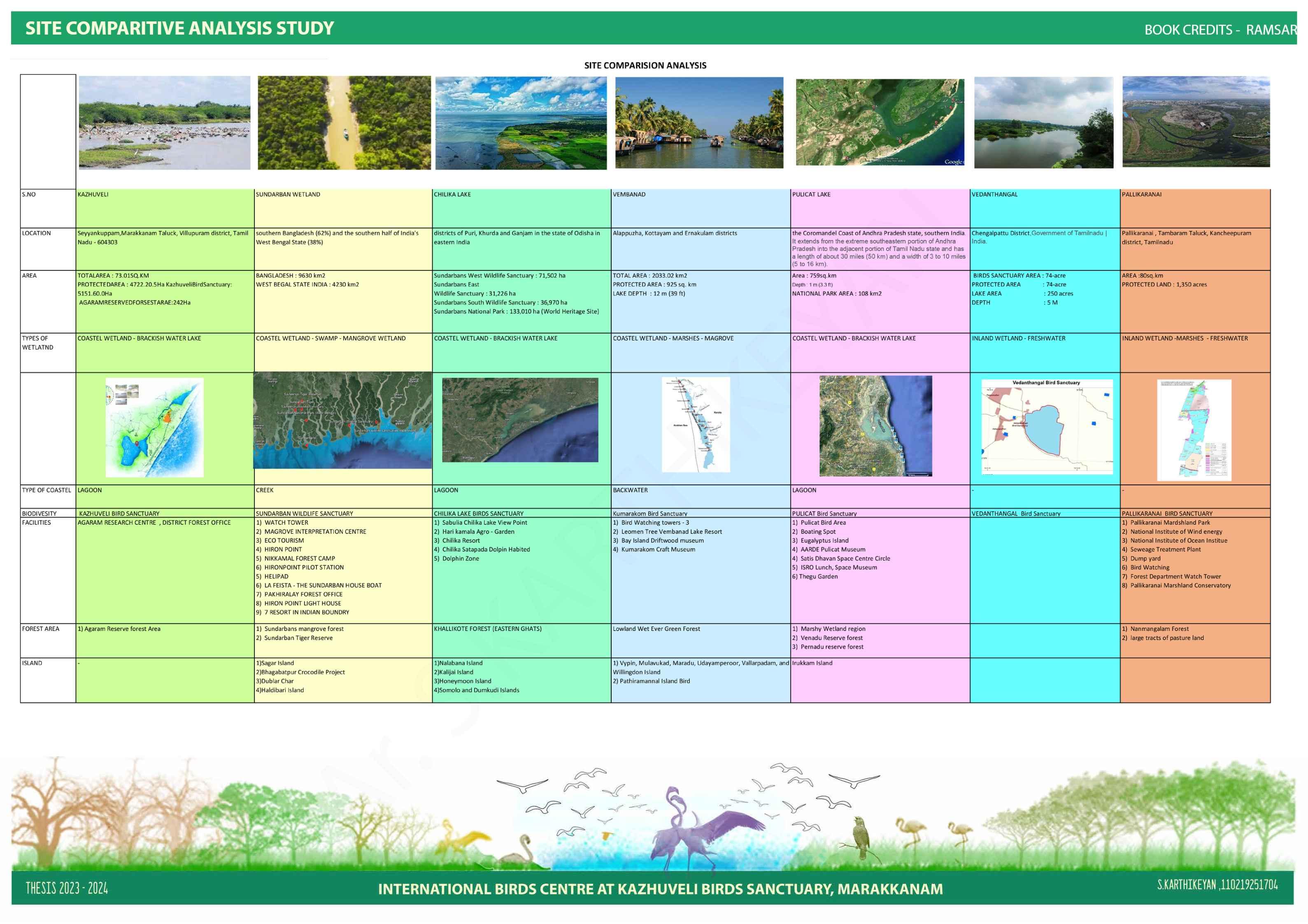The image size is (1308, 924).
Task: Click the Kazhuveli bird flock photo
Action: click(164, 123)
